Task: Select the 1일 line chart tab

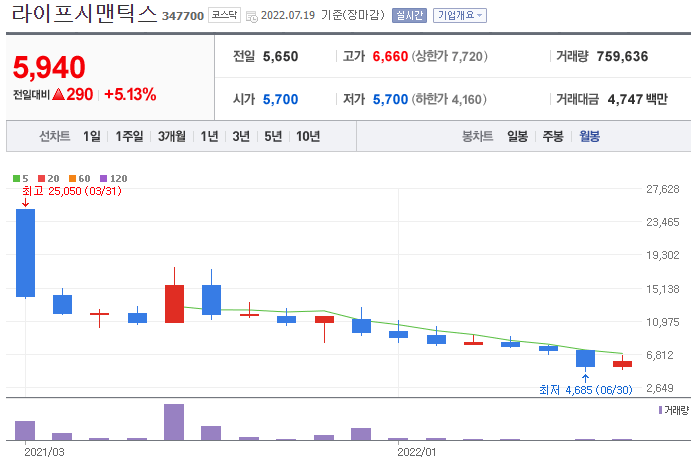Action: (x=92, y=137)
